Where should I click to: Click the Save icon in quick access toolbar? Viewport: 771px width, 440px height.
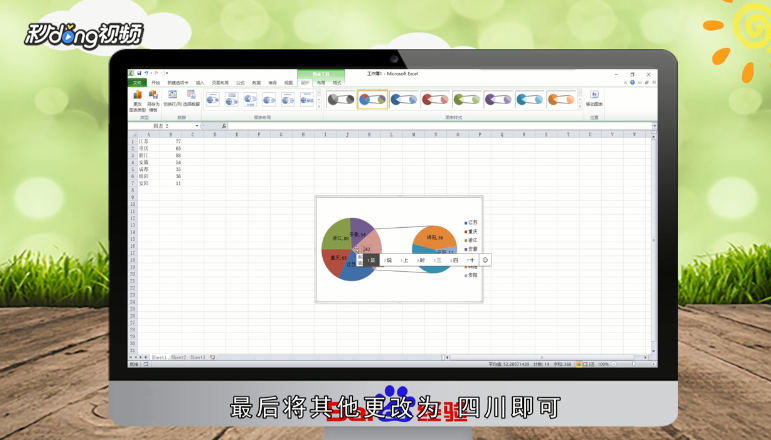(139, 73)
